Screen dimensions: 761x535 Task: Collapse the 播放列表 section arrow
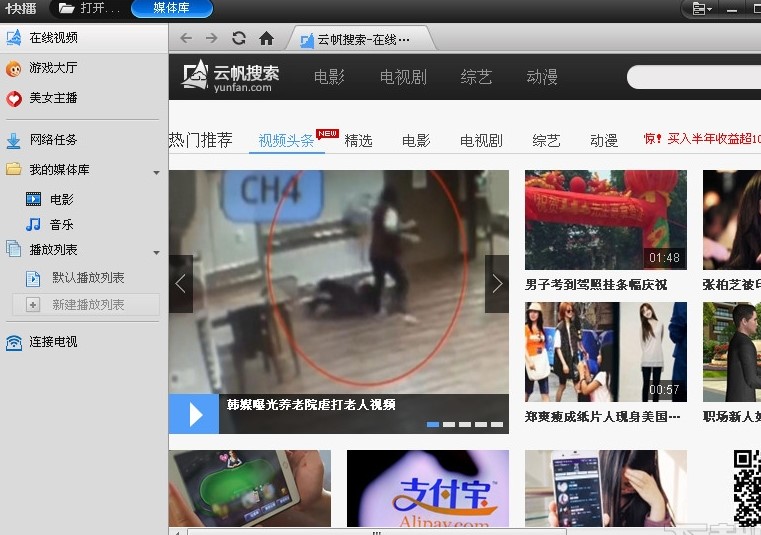pyautogui.click(x=156, y=252)
